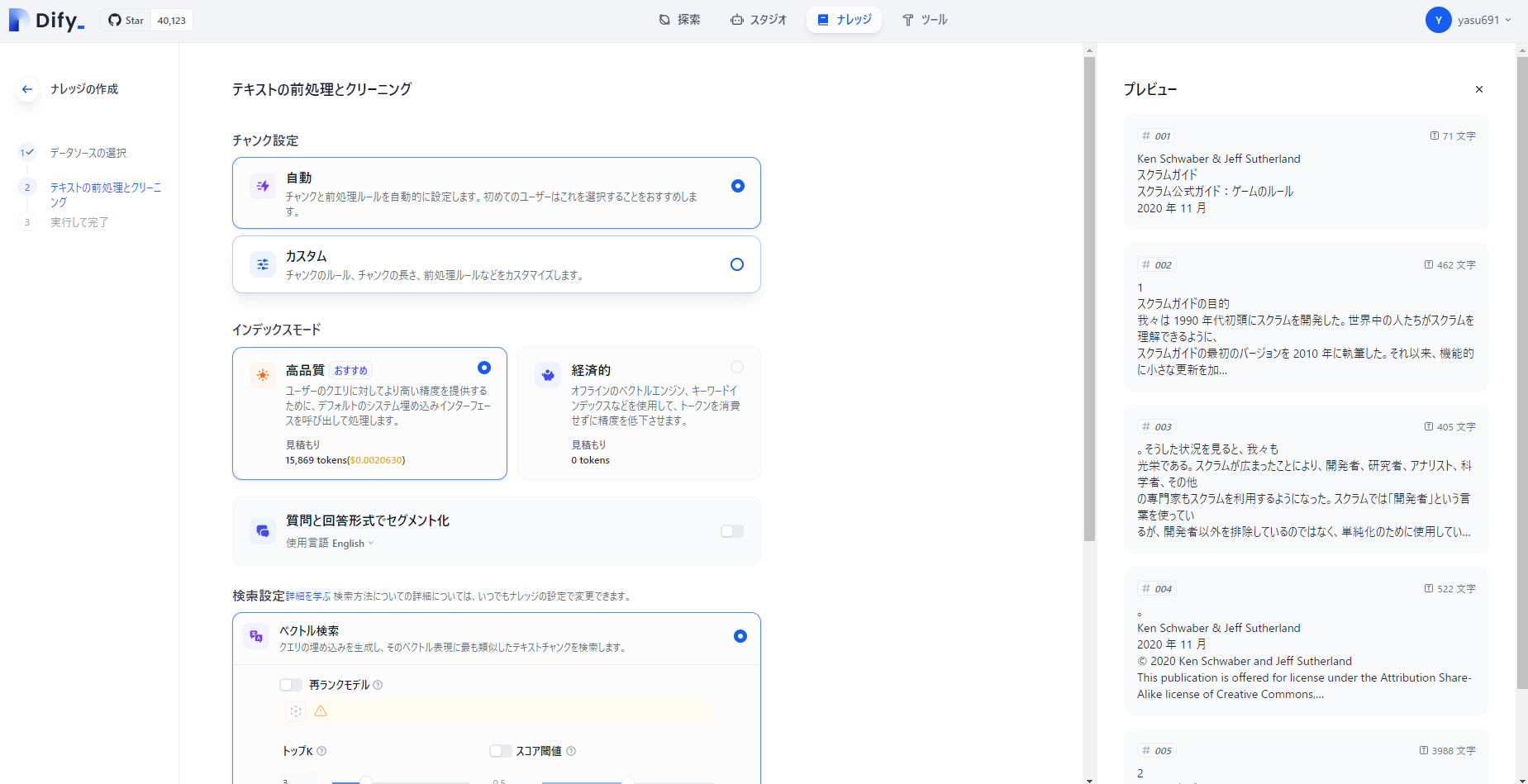
Task: Click the トップK help icon
Action: pos(321,751)
